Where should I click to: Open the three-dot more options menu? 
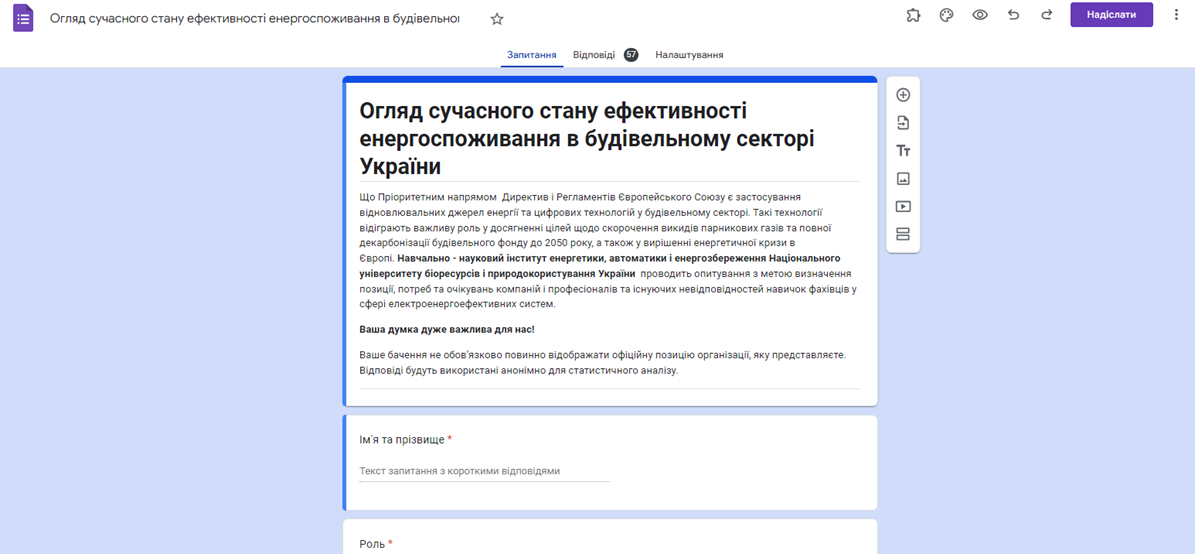(1176, 15)
